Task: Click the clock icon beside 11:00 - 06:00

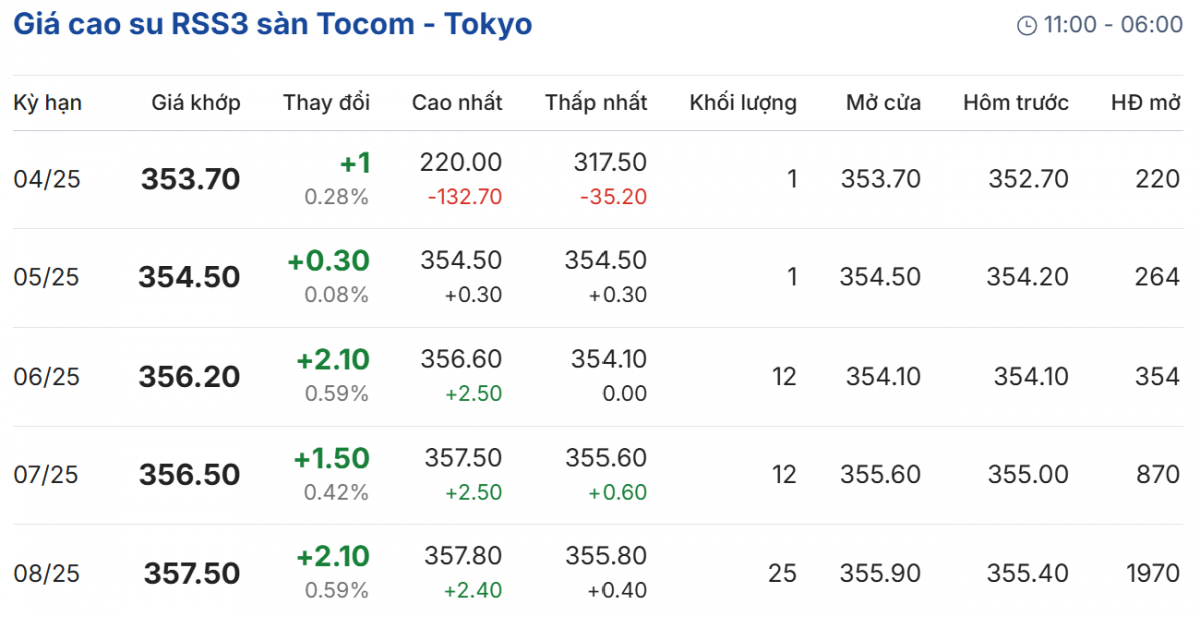Action: (x=1026, y=26)
